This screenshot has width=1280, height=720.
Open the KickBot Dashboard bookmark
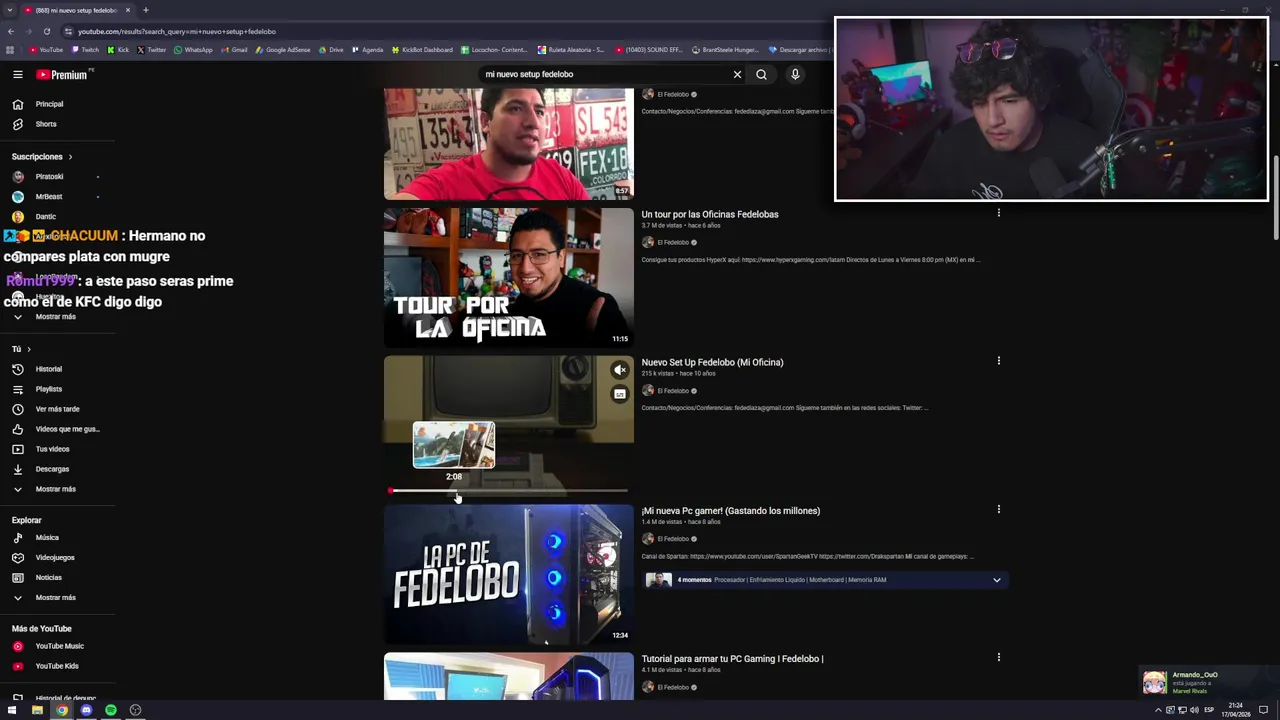(x=422, y=49)
